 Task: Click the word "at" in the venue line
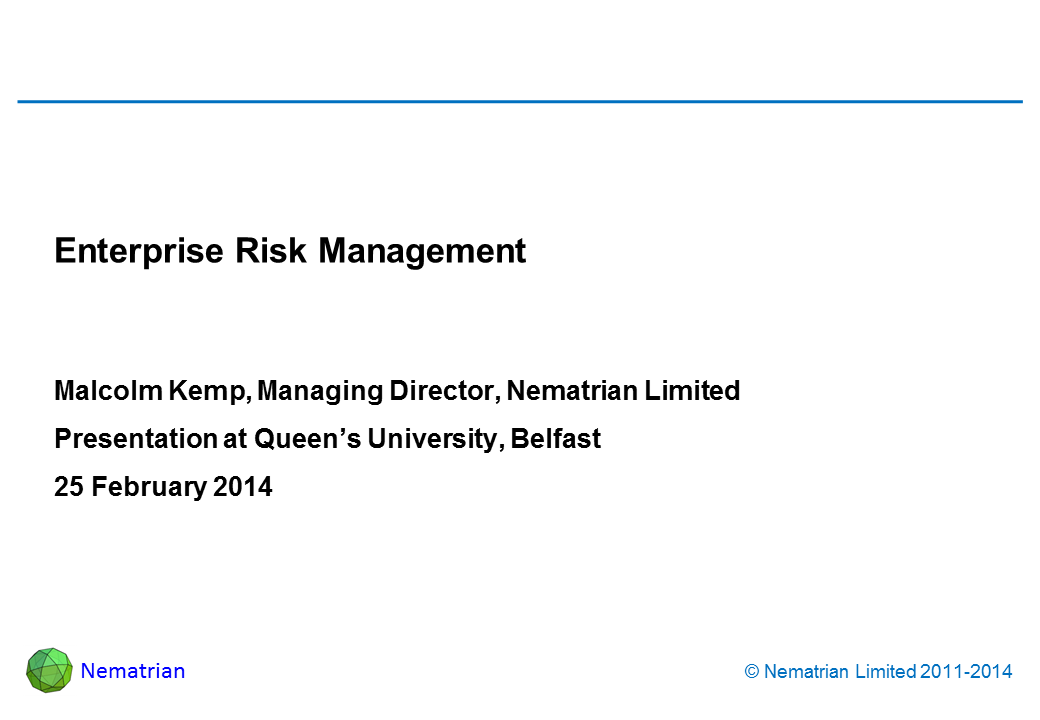pos(235,439)
